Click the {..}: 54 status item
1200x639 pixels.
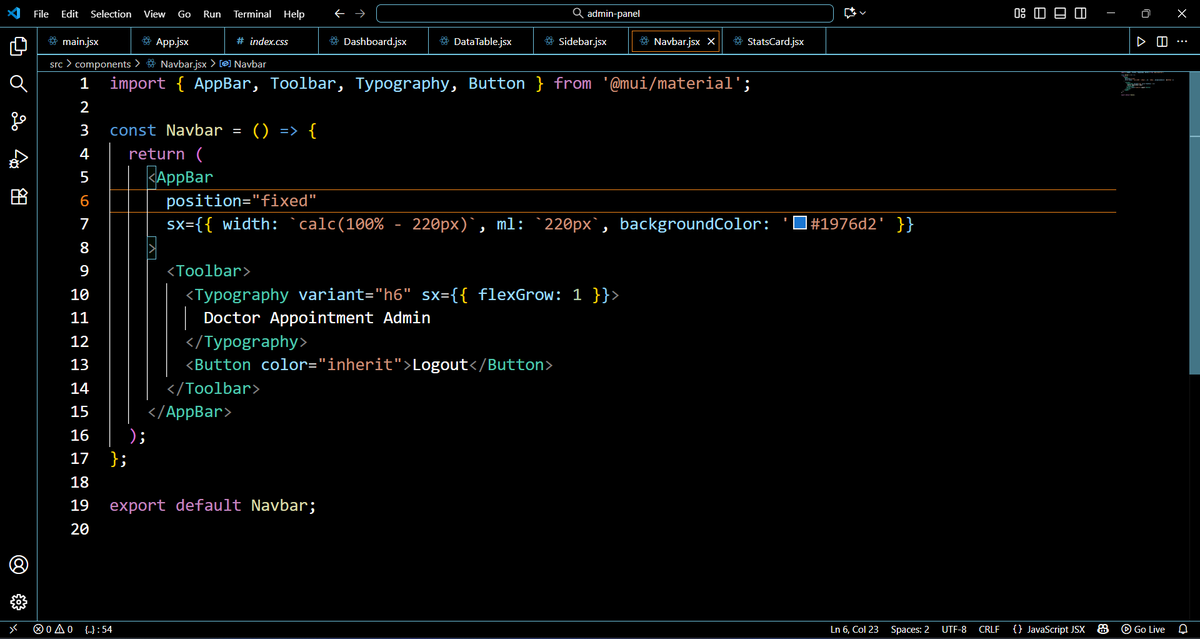(99, 629)
